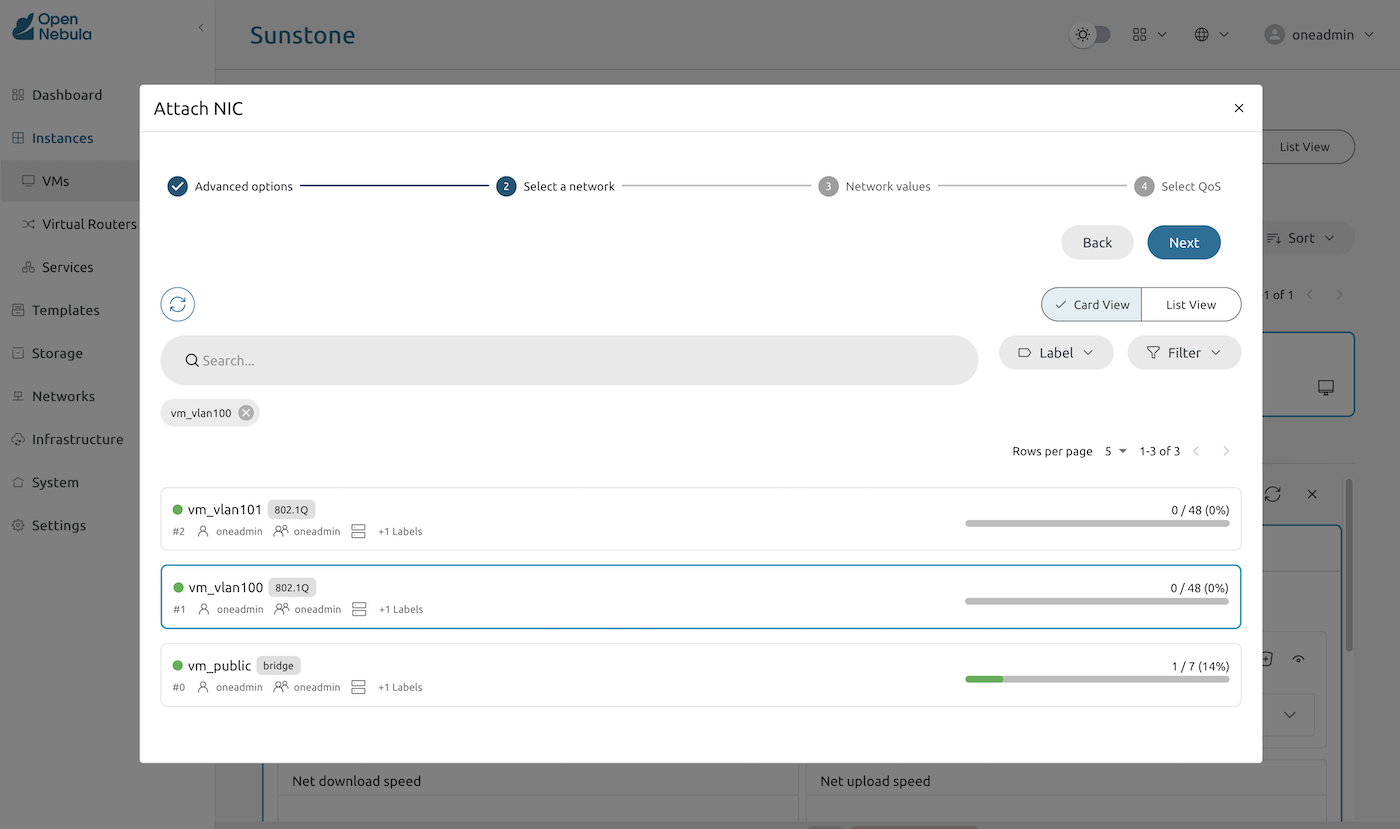Focus the network Search field
This screenshot has width=1400, height=829.
click(x=570, y=360)
